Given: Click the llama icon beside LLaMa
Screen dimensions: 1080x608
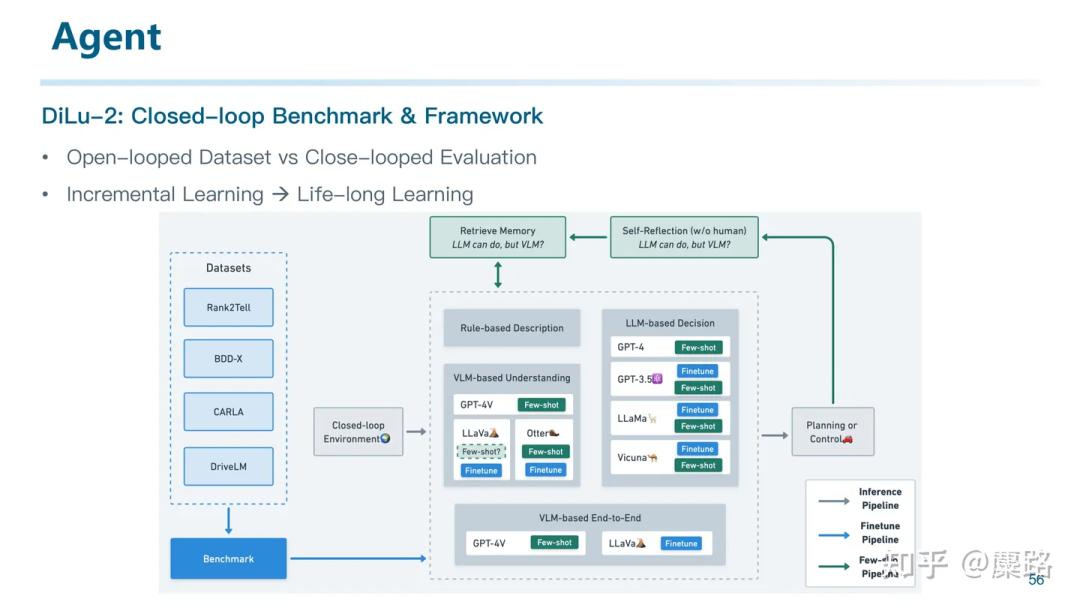Looking at the screenshot, I should [x=652, y=418].
